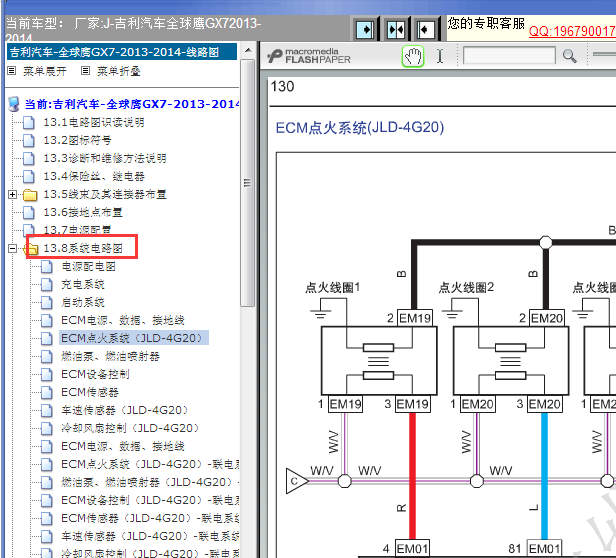
Task: Click the page icon next to 13.1电路图识读说明
Action: click(x=29, y=122)
